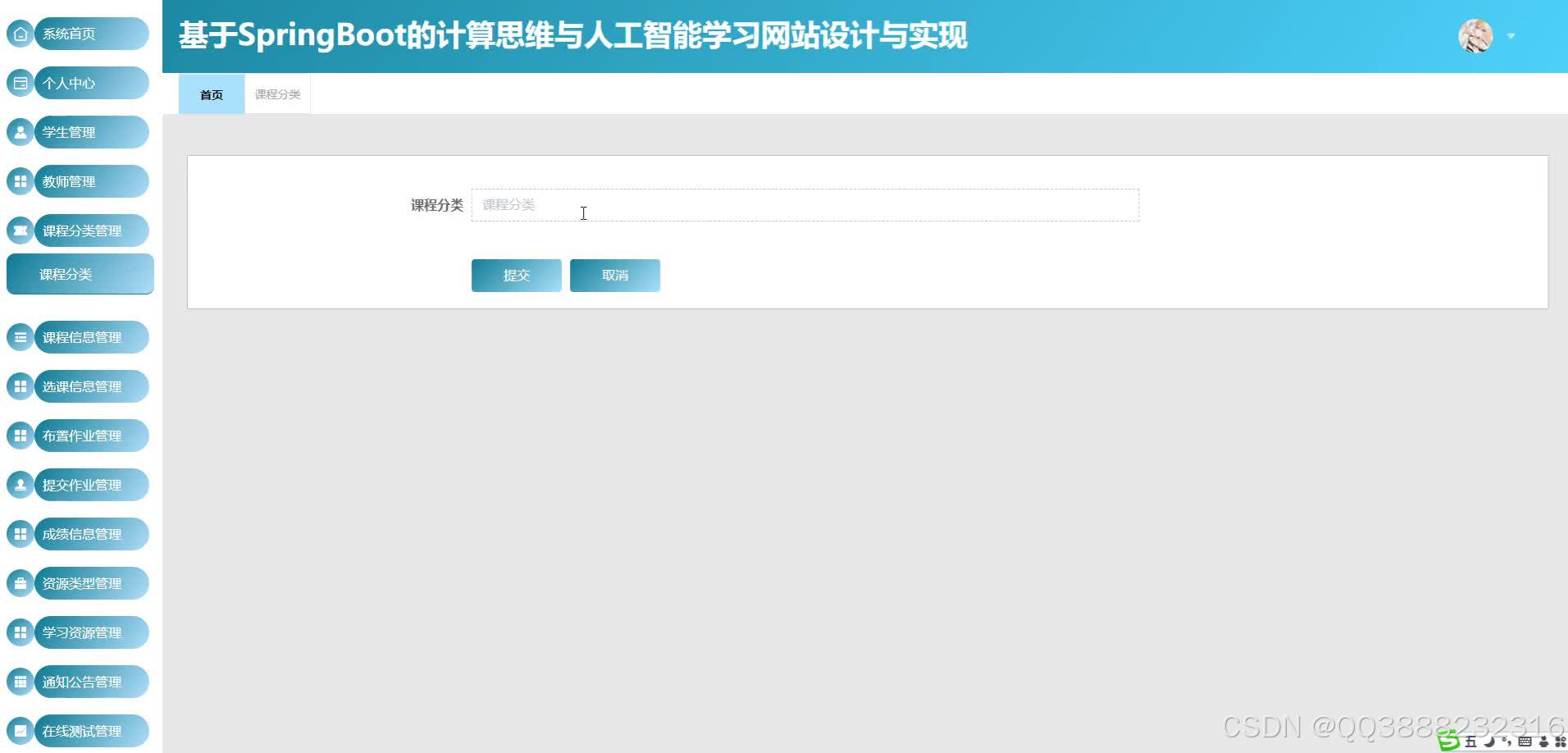Click the 课程信息管理 list icon
1568x753 pixels.
tap(21, 337)
